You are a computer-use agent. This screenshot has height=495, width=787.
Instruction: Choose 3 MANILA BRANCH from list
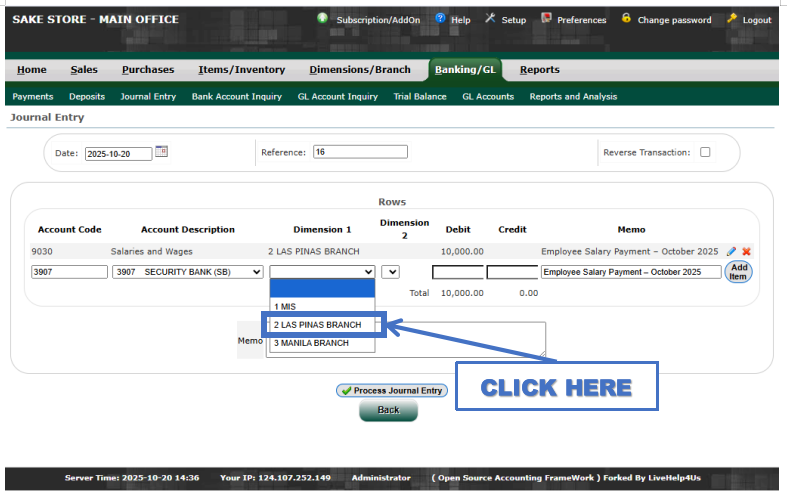coord(312,343)
